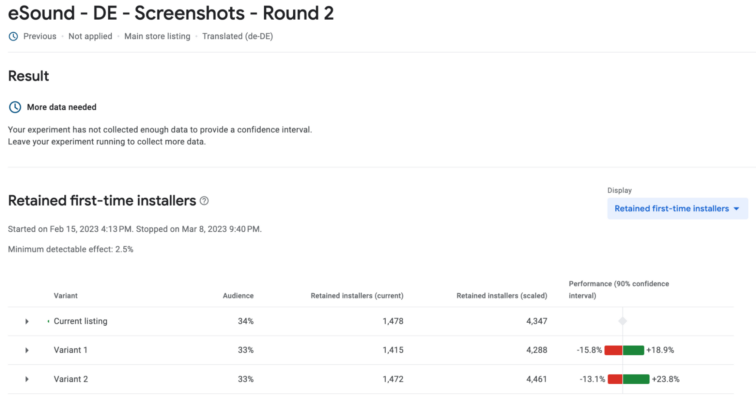Expand the Variant 1 row

(x=27, y=350)
